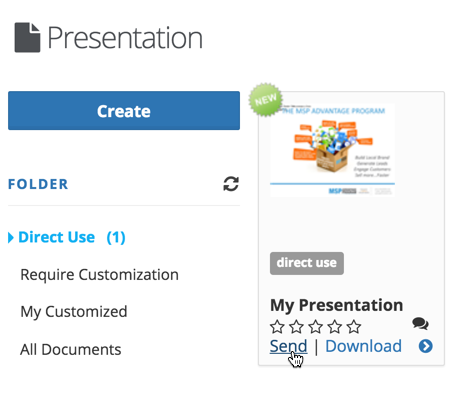Refresh the folder list icon
The width and height of the screenshot is (450, 411).
[231, 184]
